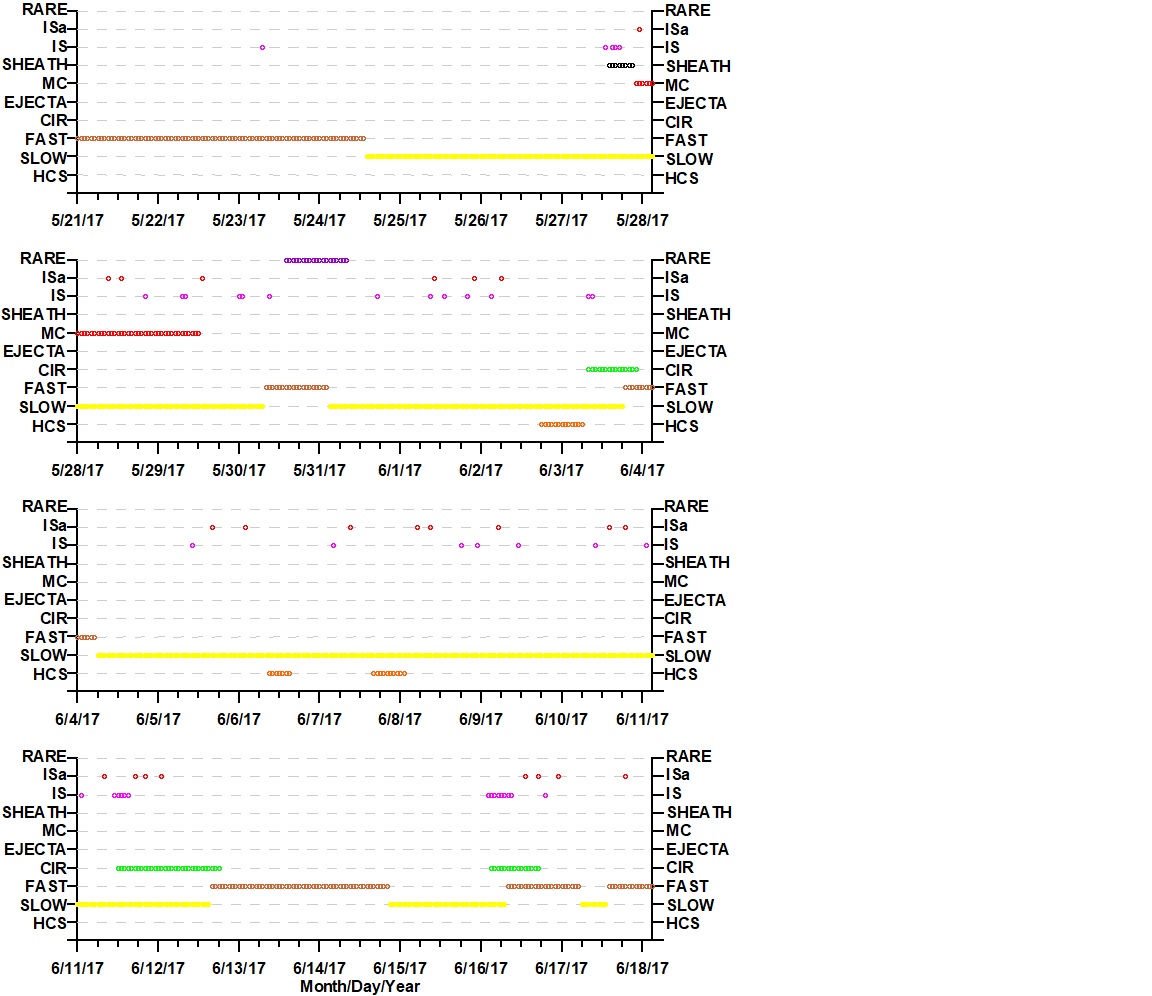
Task: Click the orange HCS cluster at 6/3/17
Action: point(562,425)
